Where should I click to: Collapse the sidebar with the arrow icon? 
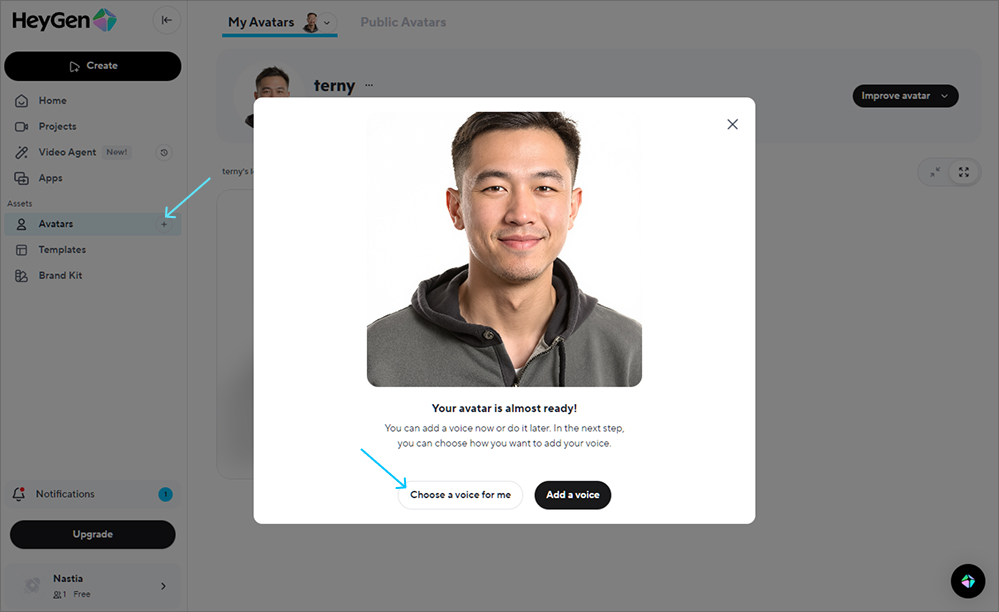(166, 20)
